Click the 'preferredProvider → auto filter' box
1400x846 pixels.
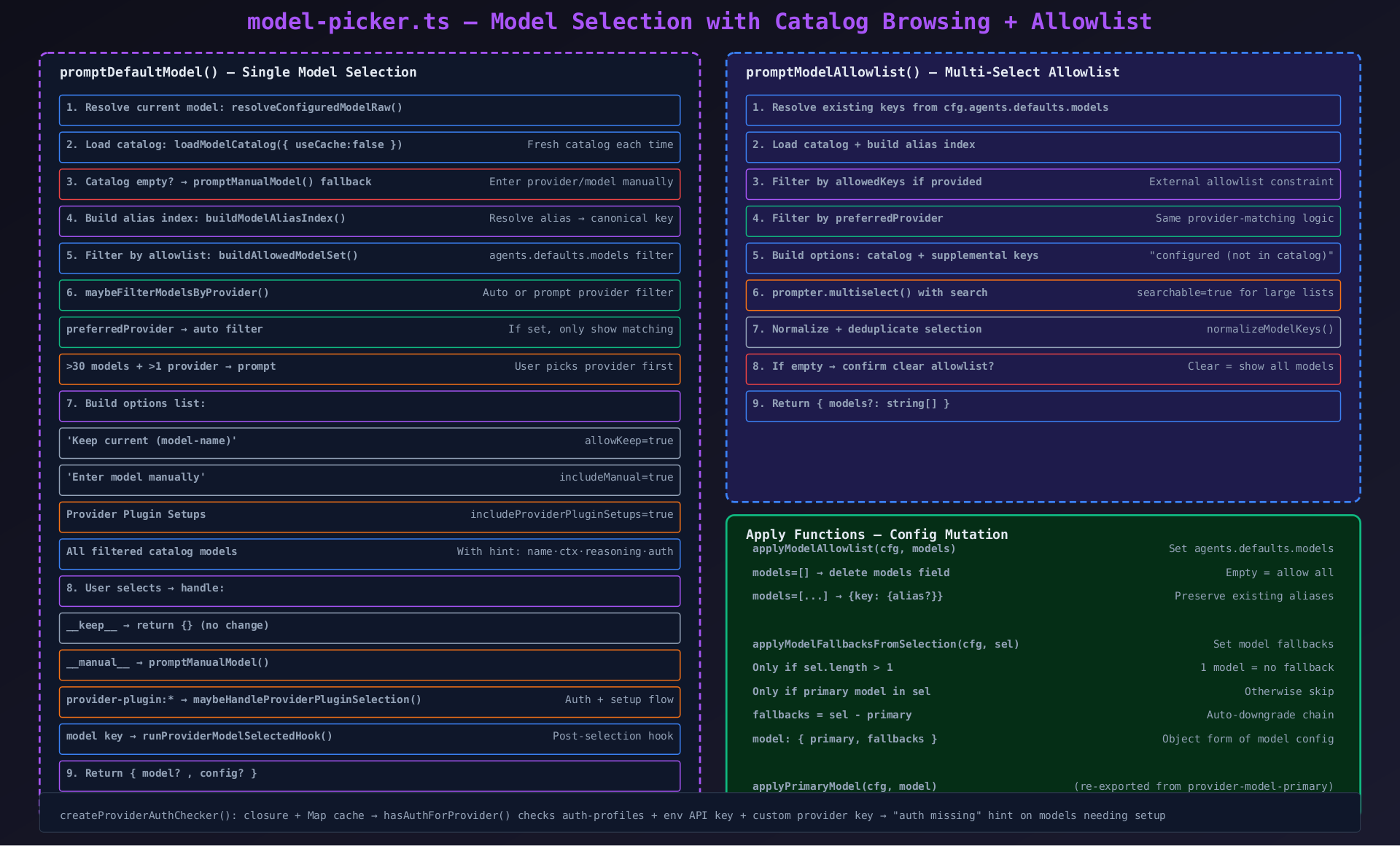[369, 331]
